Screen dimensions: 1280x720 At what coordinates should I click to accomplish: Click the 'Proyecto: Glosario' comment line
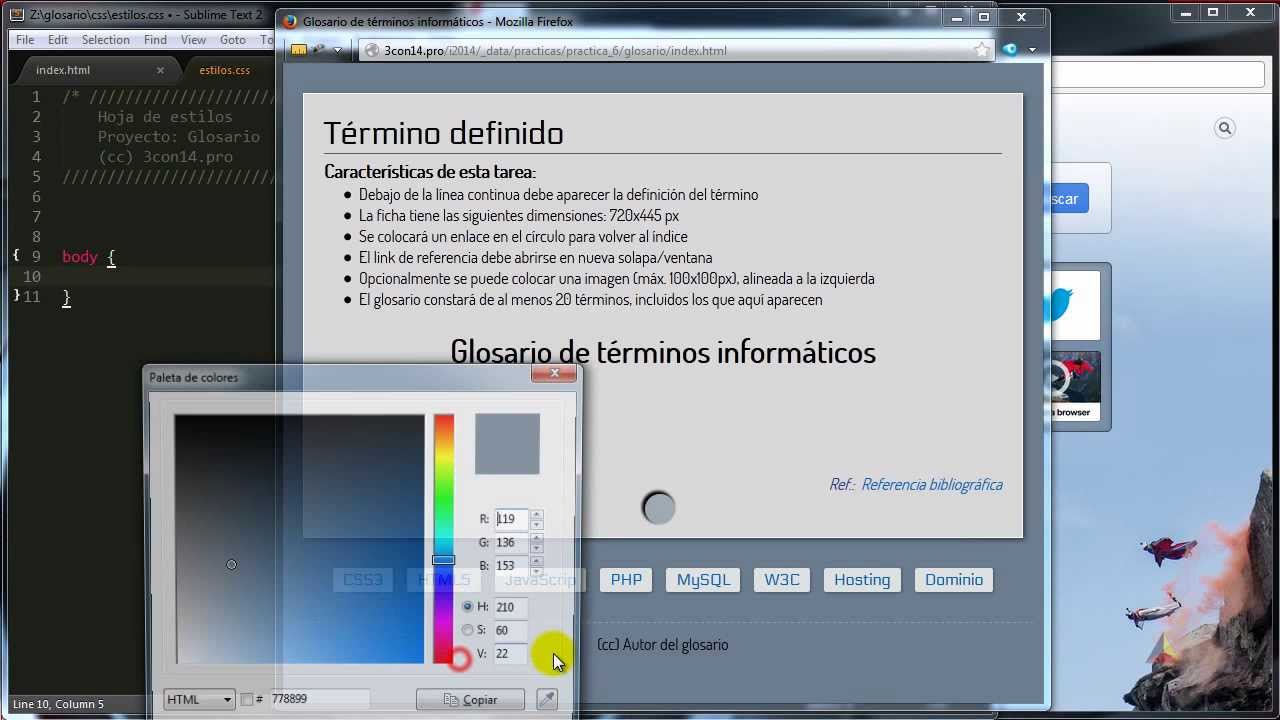pyautogui.click(x=178, y=137)
